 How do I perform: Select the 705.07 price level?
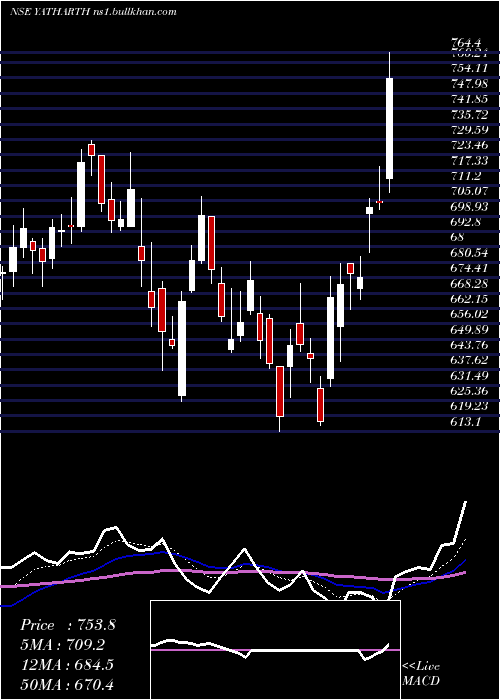(x=469, y=191)
